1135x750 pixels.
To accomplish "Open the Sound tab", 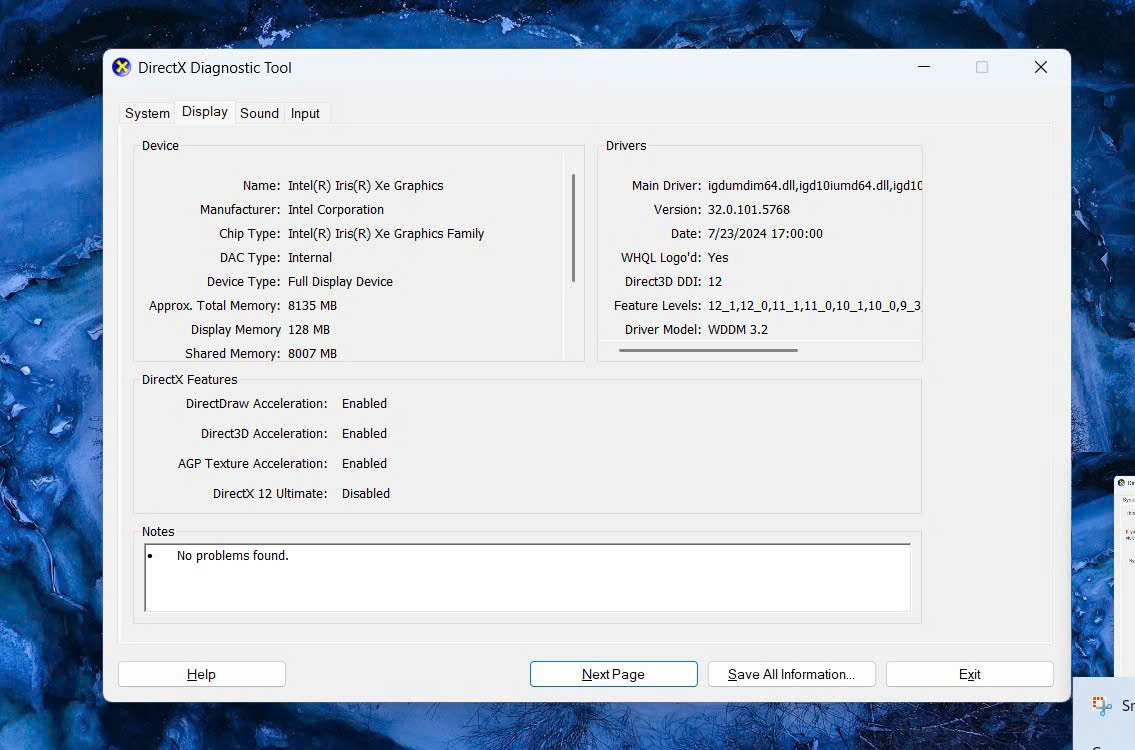I will (x=259, y=113).
